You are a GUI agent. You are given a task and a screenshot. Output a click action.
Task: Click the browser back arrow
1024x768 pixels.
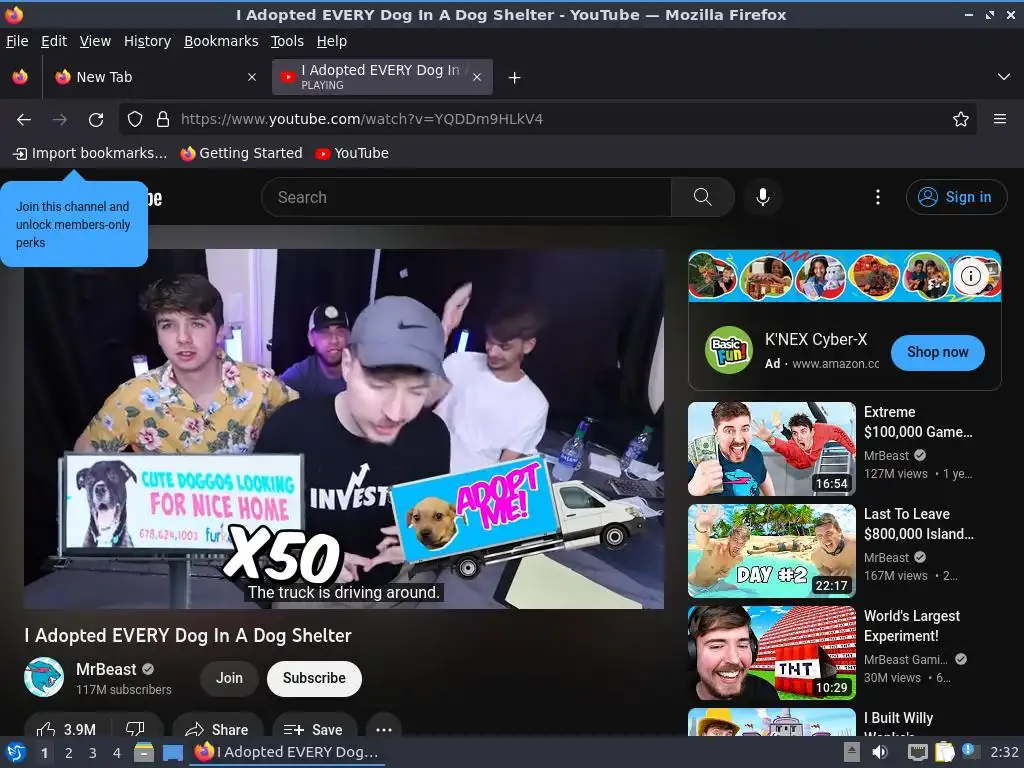24,120
